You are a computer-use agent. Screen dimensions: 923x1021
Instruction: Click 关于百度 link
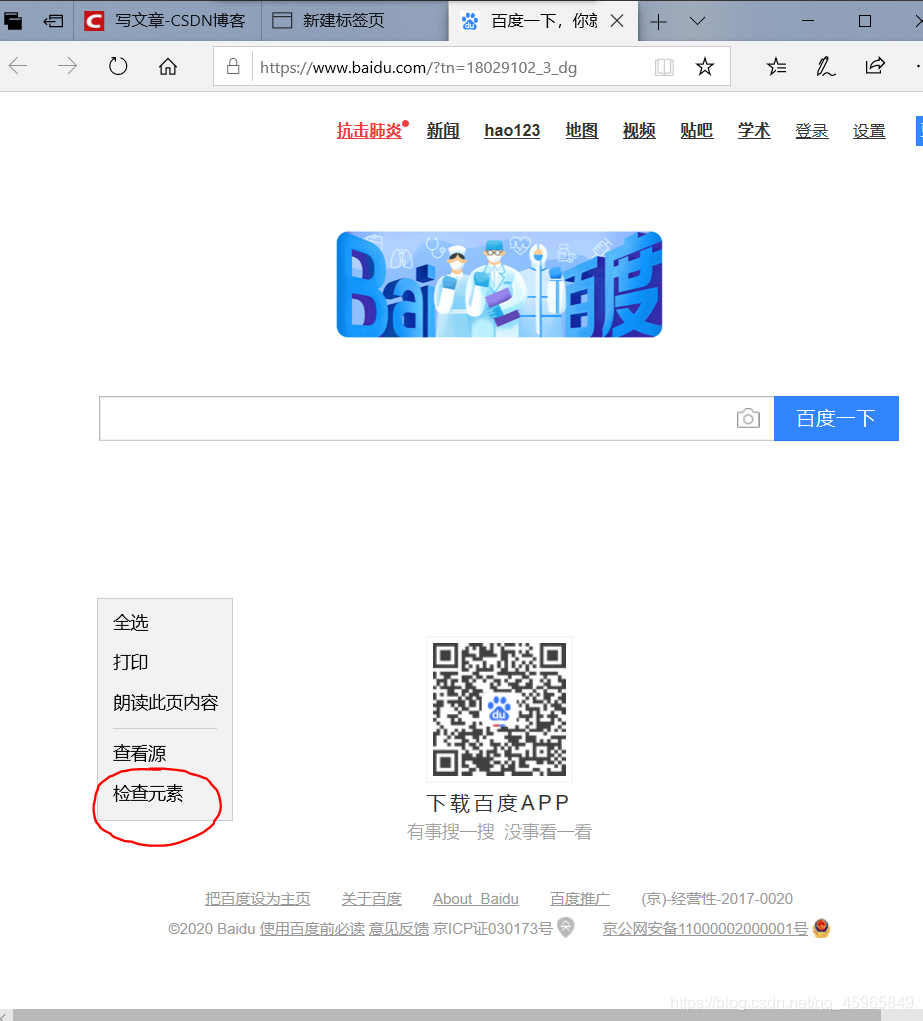[x=371, y=899]
